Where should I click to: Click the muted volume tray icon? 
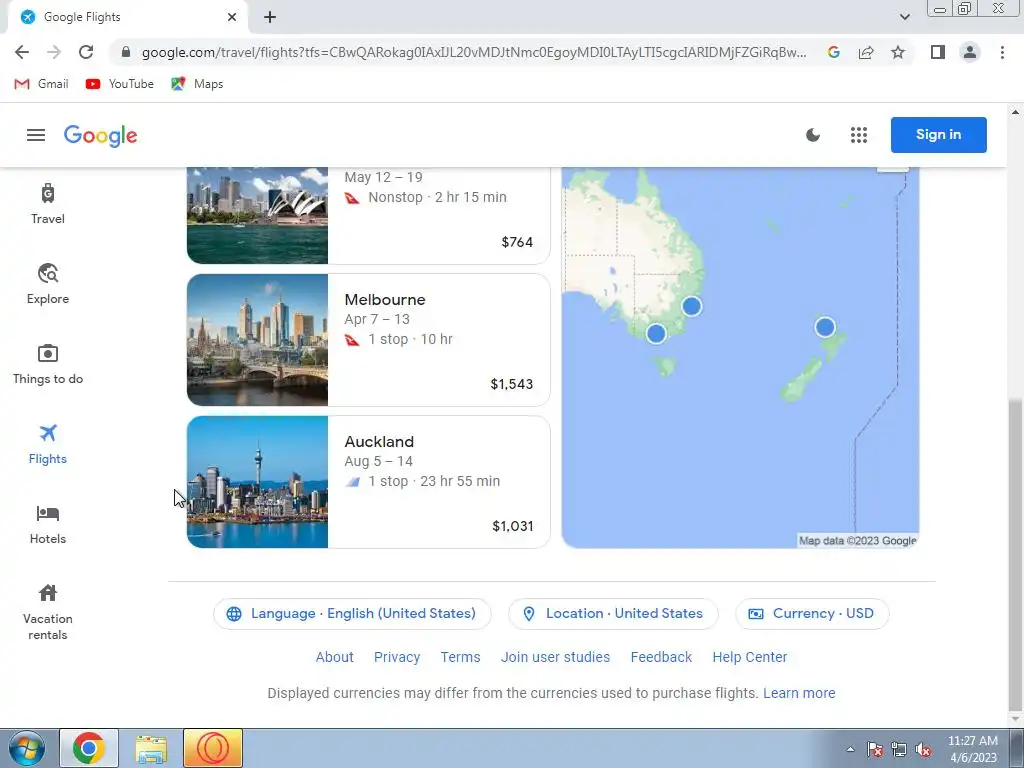923,750
